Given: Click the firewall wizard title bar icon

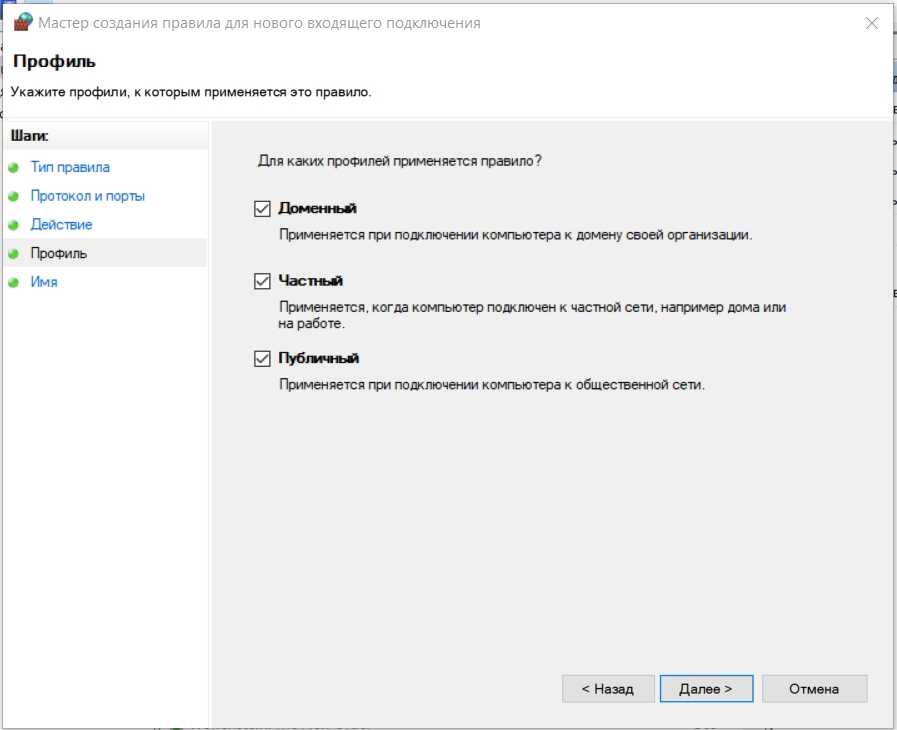Looking at the screenshot, I should pos(22,22).
